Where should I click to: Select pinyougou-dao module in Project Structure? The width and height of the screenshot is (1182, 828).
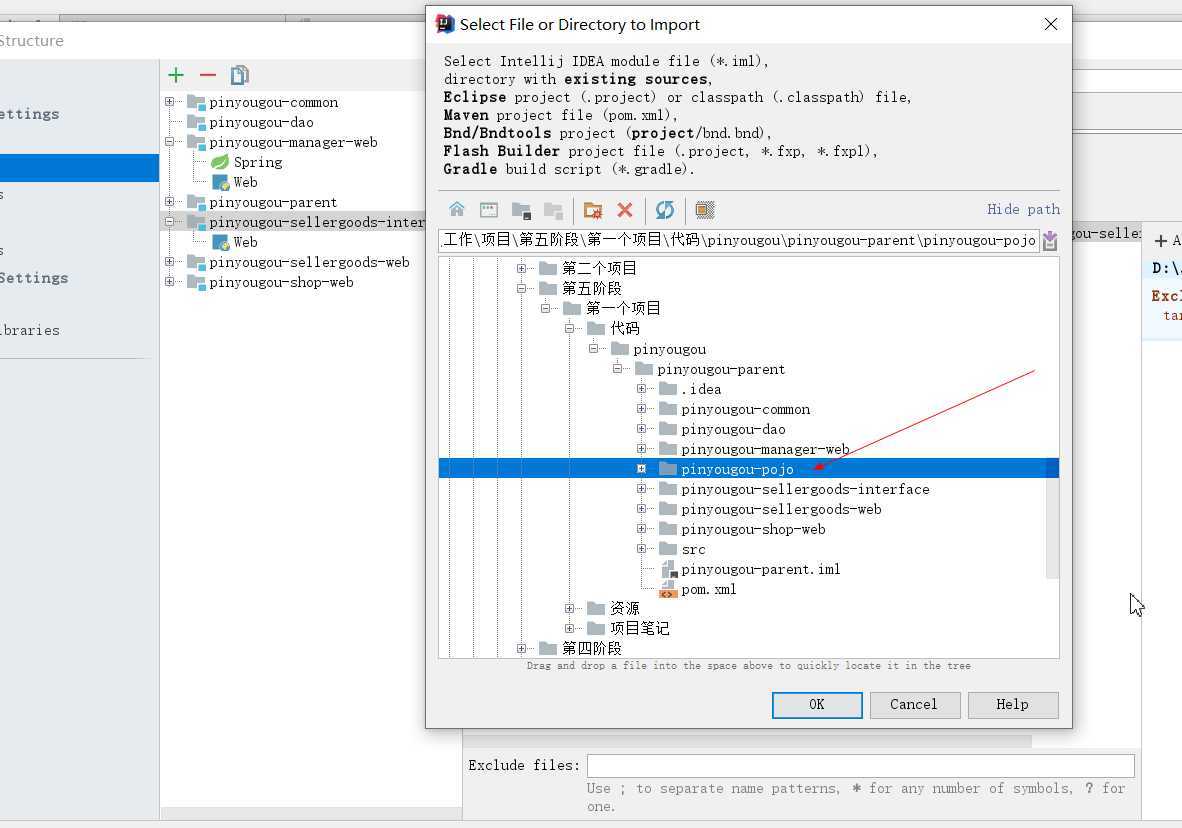coord(261,122)
